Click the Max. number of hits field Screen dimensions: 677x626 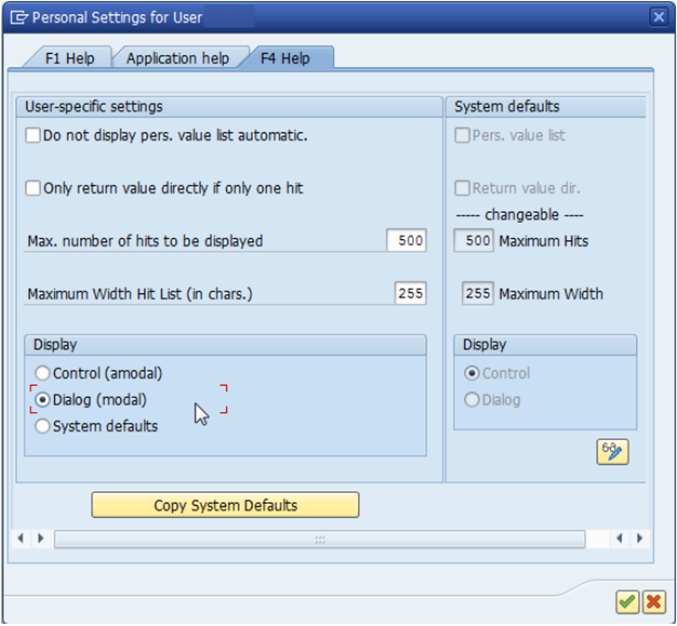pos(406,241)
